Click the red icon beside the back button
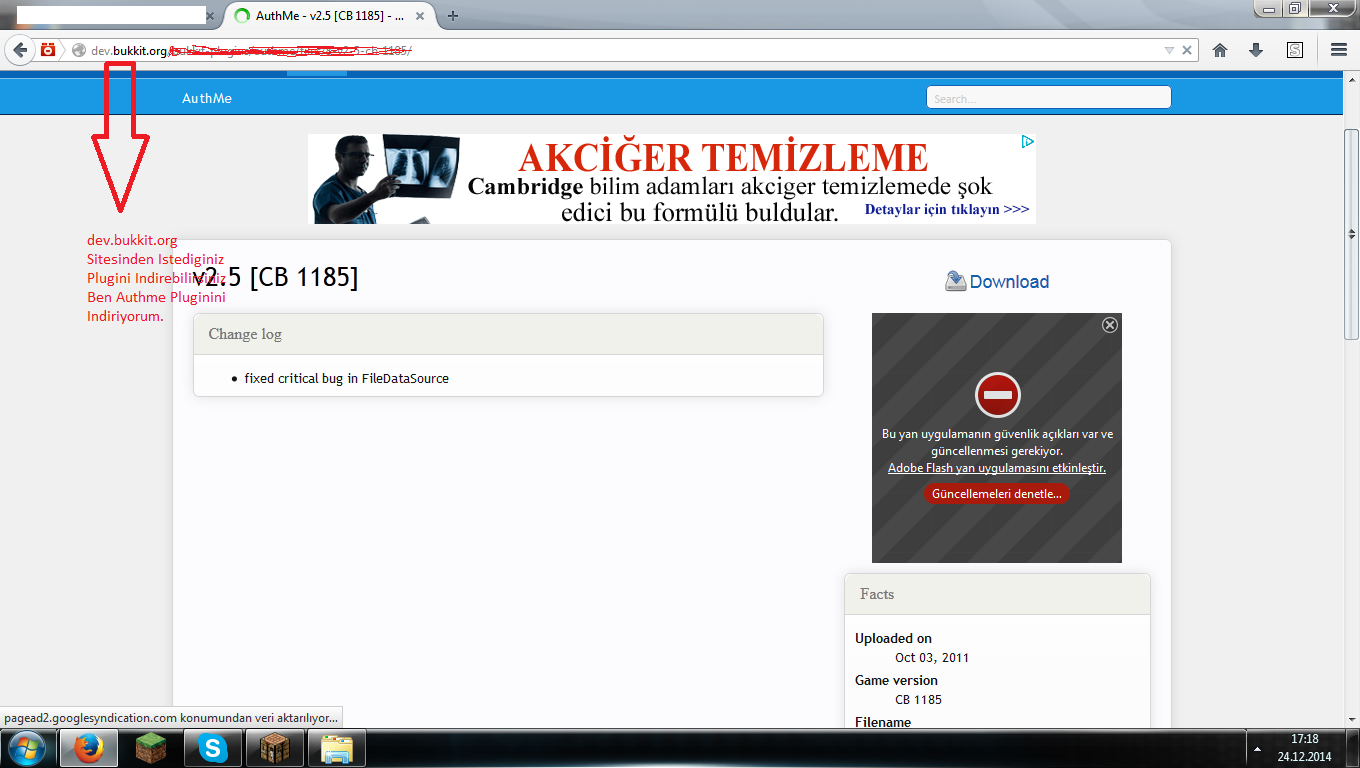 [x=47, y=49]
